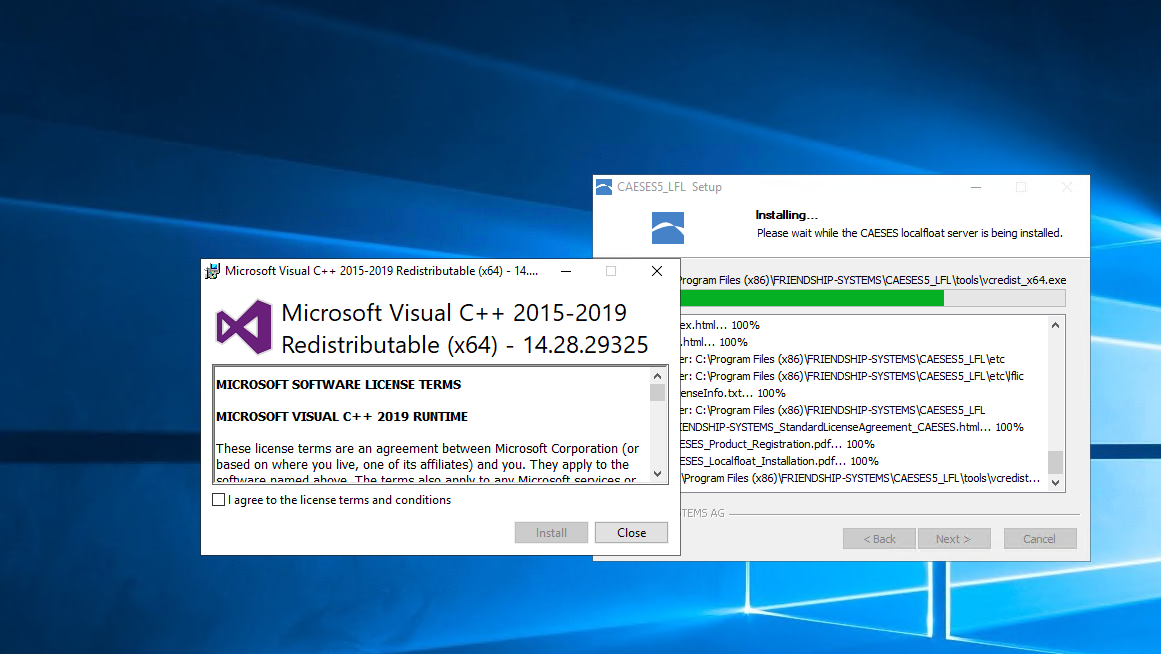Click CAESES install log scroll up arrow

coord(1056,325)
